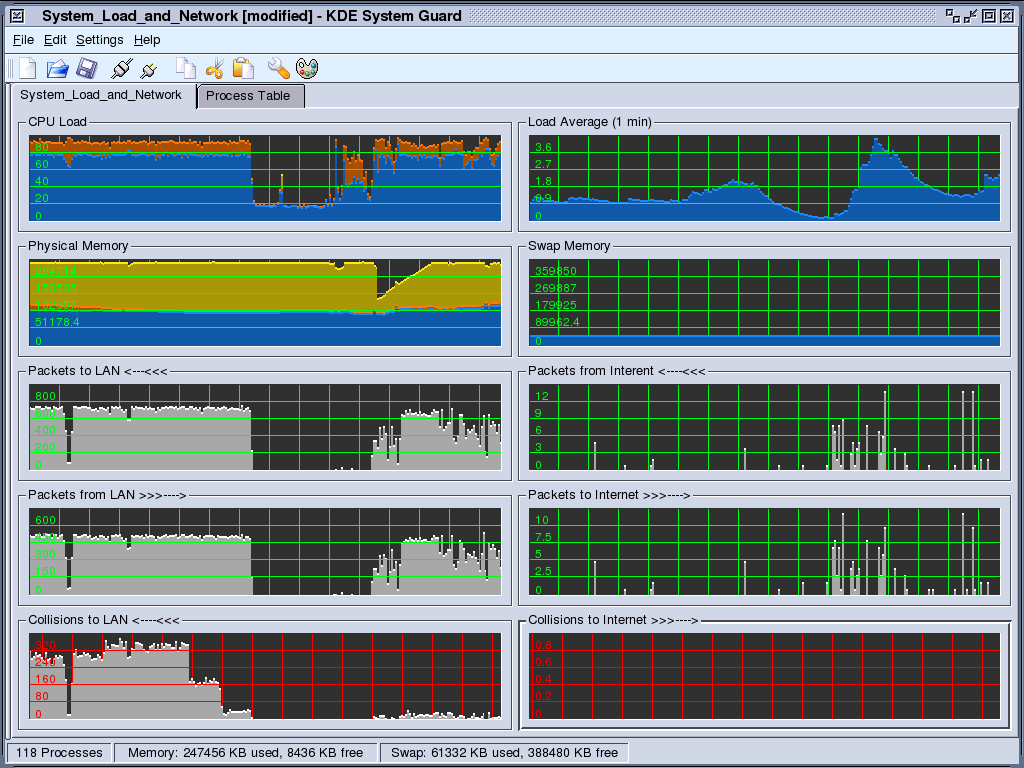
Task: Click the Packets from Interent graph
Action: click(x=764, y=427)
